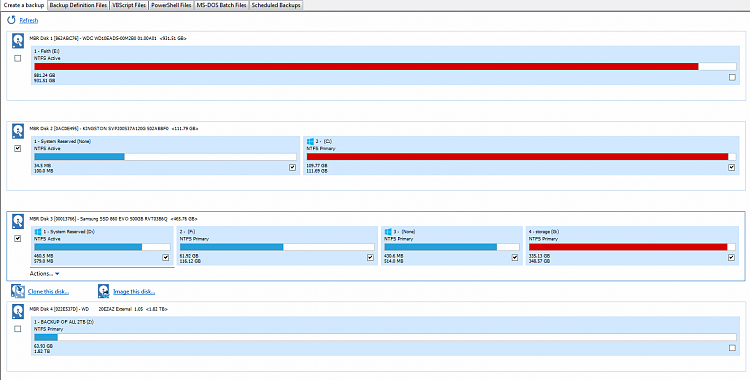Select the '1 - Faith (E:)' partition label

47,51
